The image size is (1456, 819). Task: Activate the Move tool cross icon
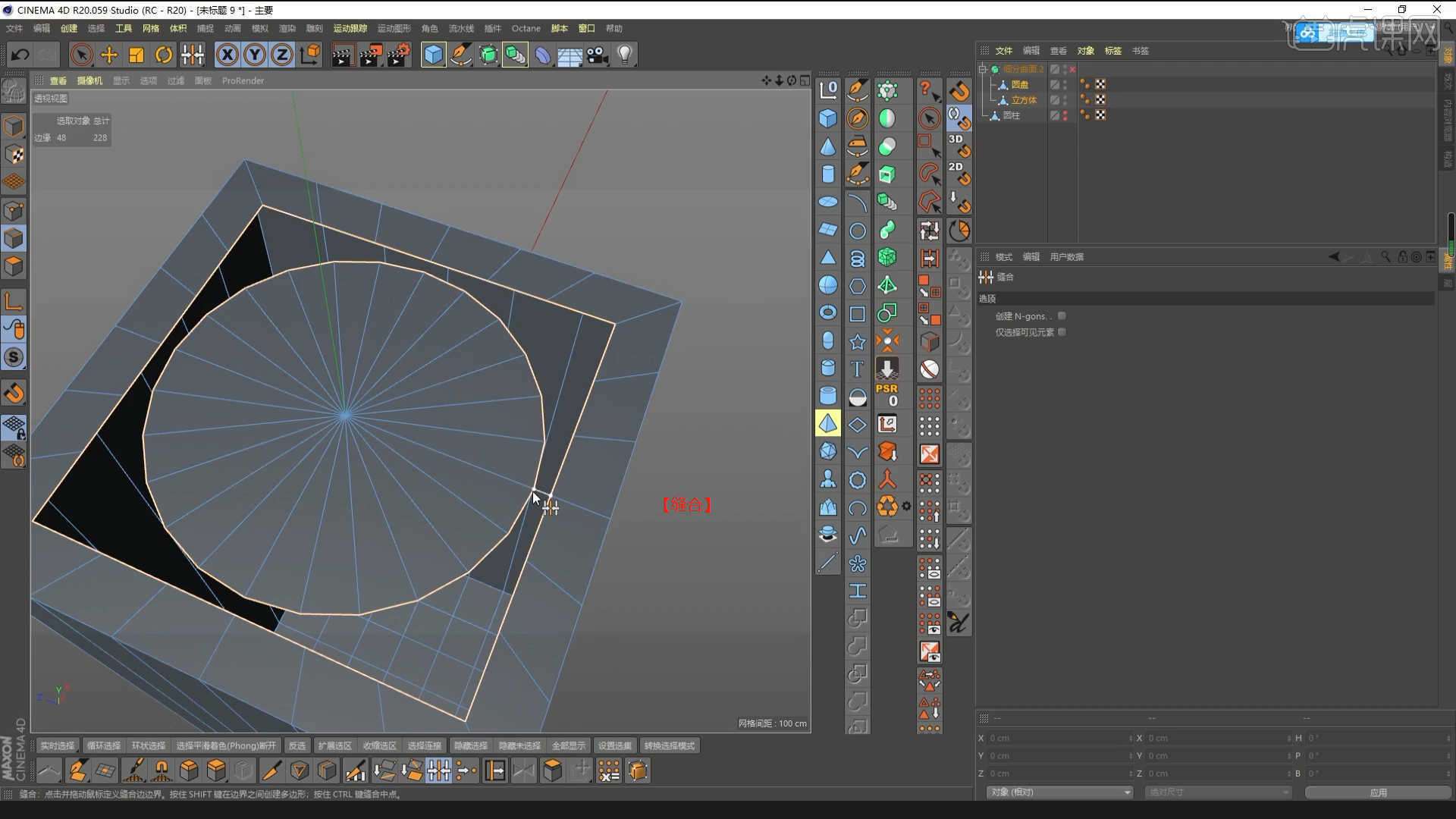[x=109, y=55]
